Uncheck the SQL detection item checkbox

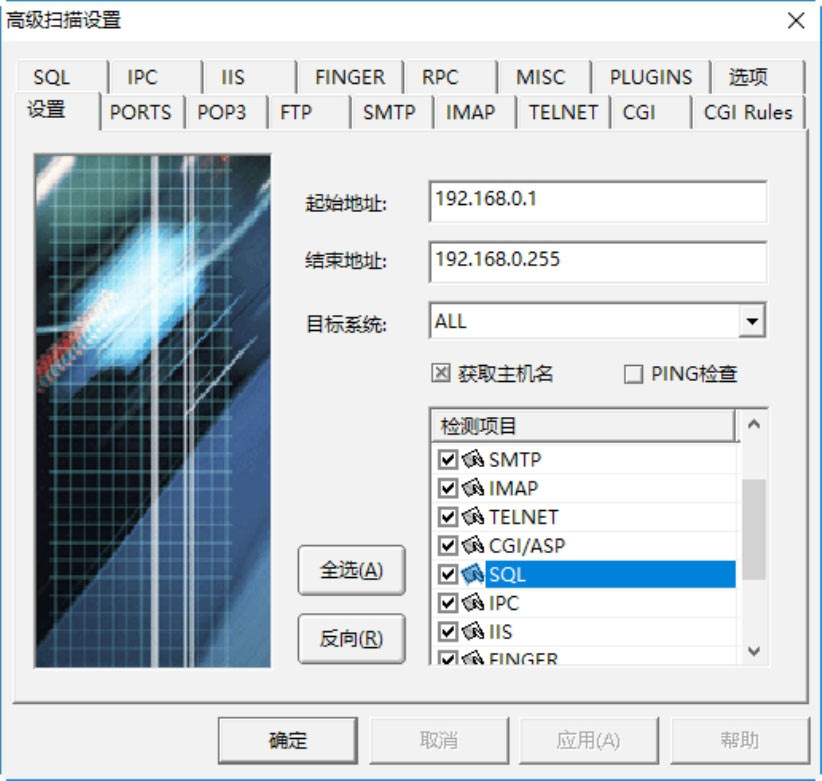pyautogui.click(x=448, y=574)
